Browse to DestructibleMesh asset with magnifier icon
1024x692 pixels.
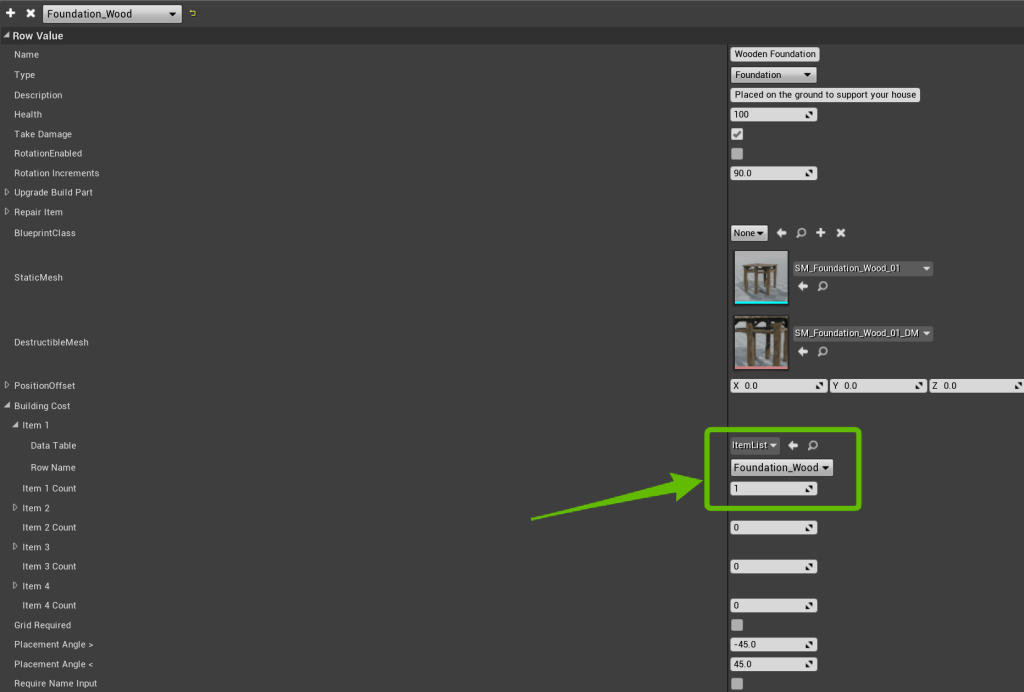click(x=823, y=351)
